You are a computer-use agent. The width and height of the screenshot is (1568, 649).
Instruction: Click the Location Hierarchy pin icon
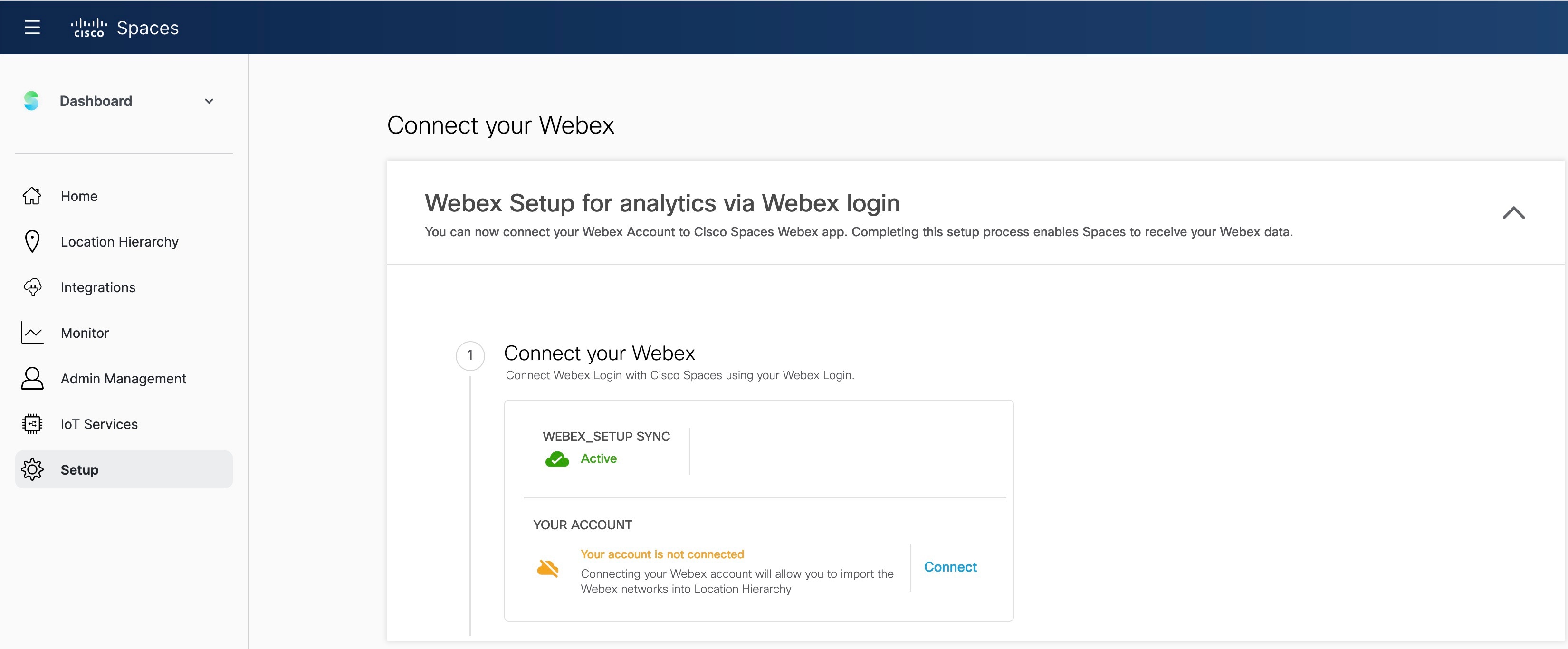pos(32,242)
